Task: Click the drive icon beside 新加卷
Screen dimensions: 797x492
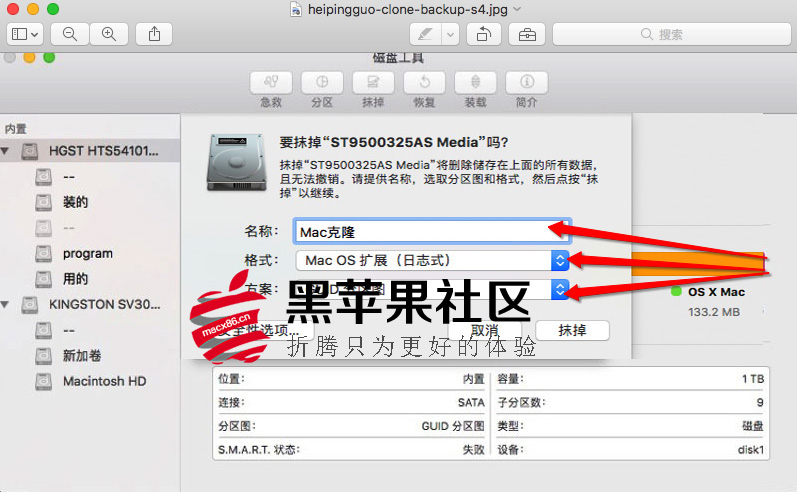Action: [x=44, y=356]
